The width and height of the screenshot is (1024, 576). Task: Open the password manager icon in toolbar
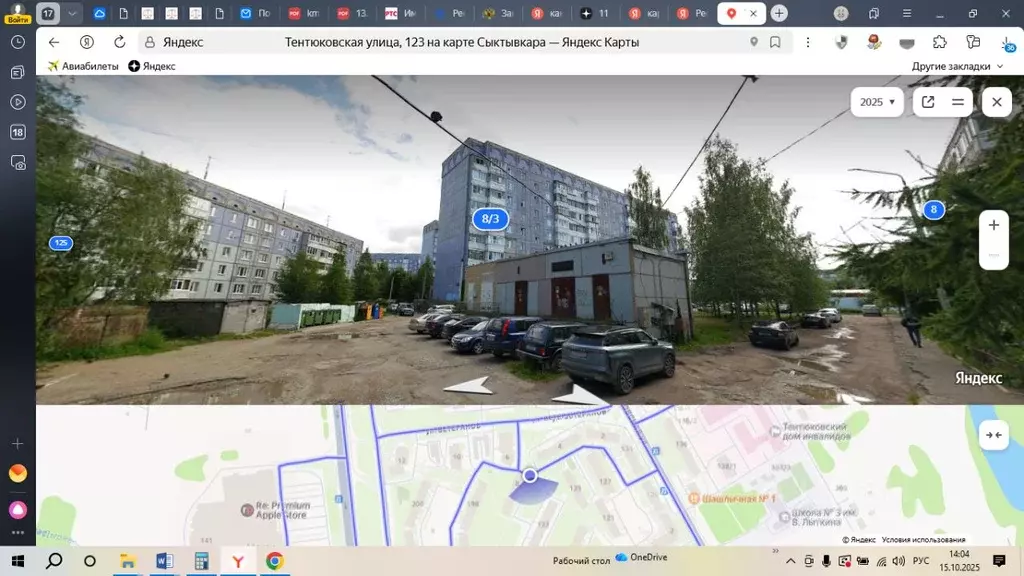974,43
